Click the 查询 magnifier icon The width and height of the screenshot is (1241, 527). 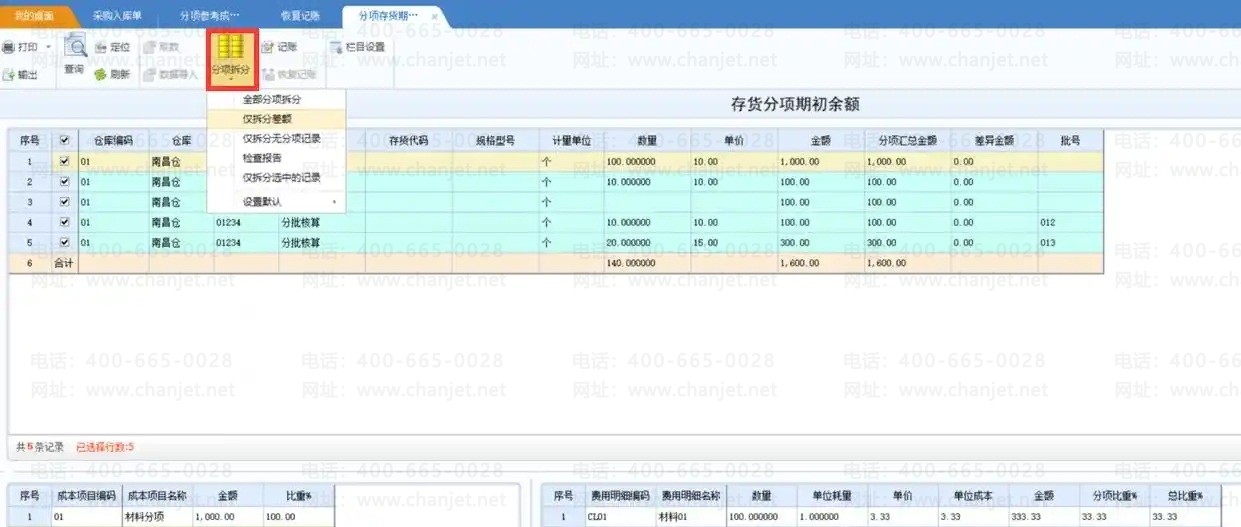point(74,48)
